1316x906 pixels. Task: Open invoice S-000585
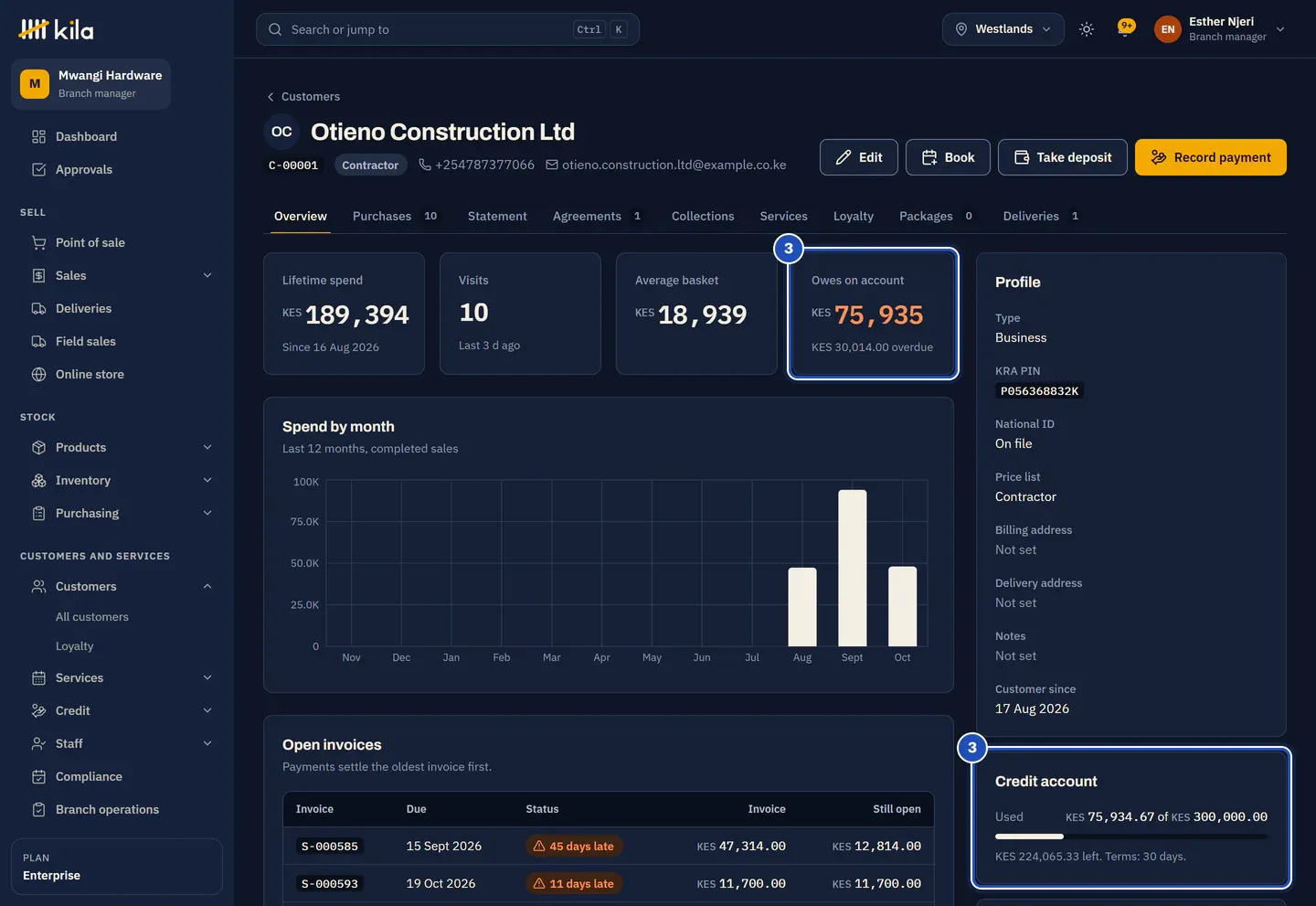point(330,847)
